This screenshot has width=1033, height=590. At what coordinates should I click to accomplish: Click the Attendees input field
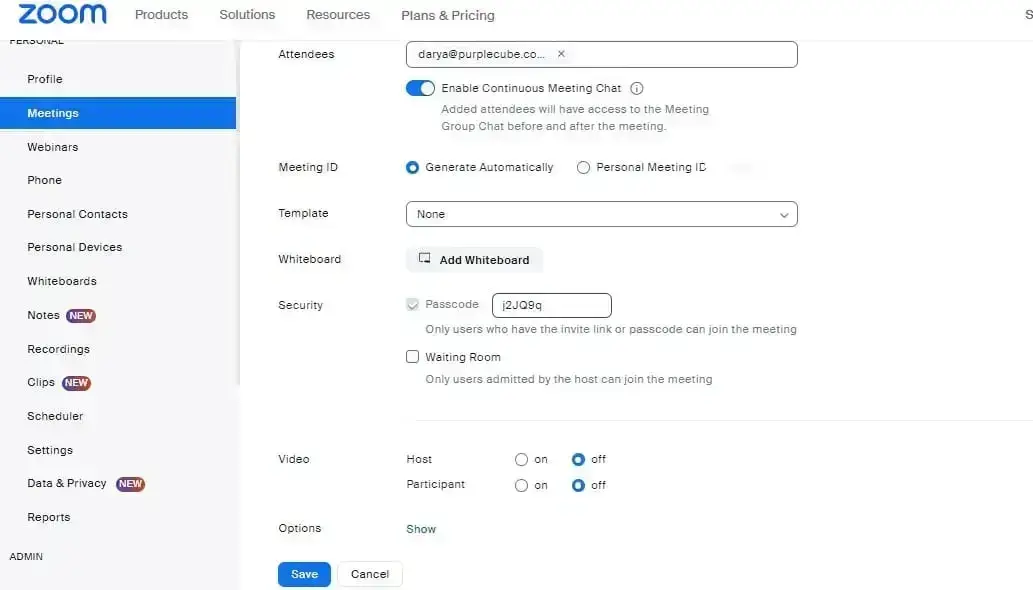click(601, 54)
